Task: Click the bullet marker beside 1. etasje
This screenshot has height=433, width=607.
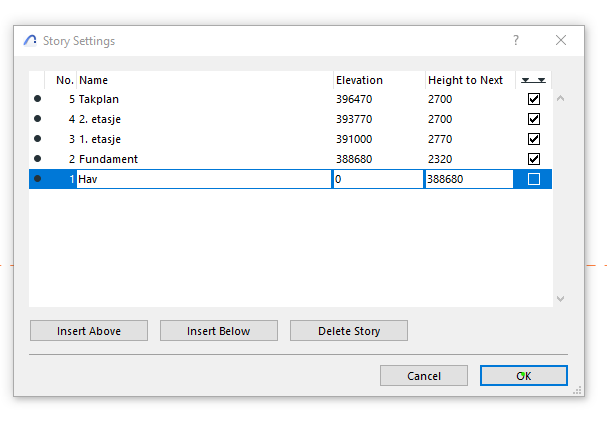Action: point(38,139)
